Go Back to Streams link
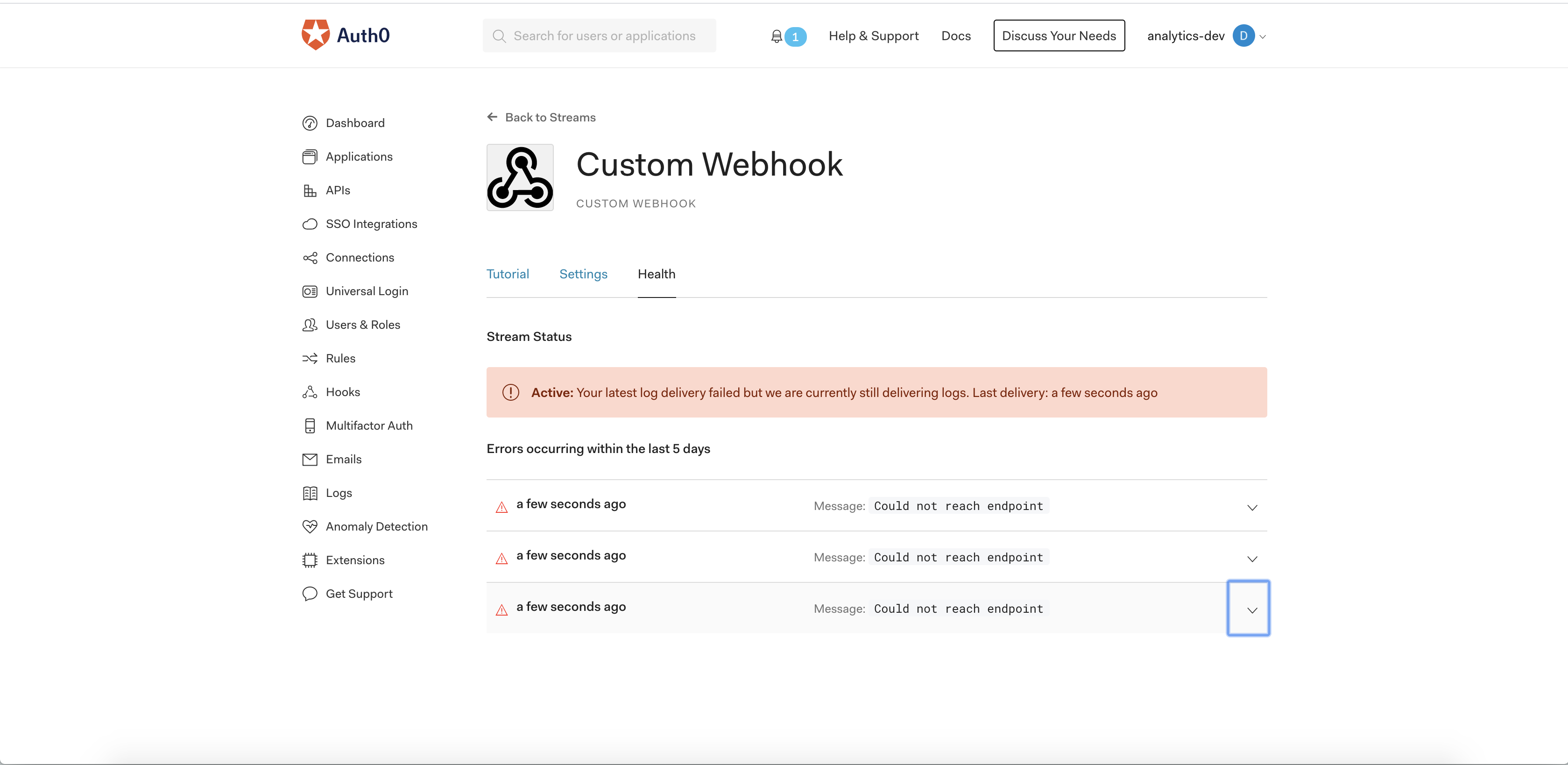 click(x=550, y=117)
